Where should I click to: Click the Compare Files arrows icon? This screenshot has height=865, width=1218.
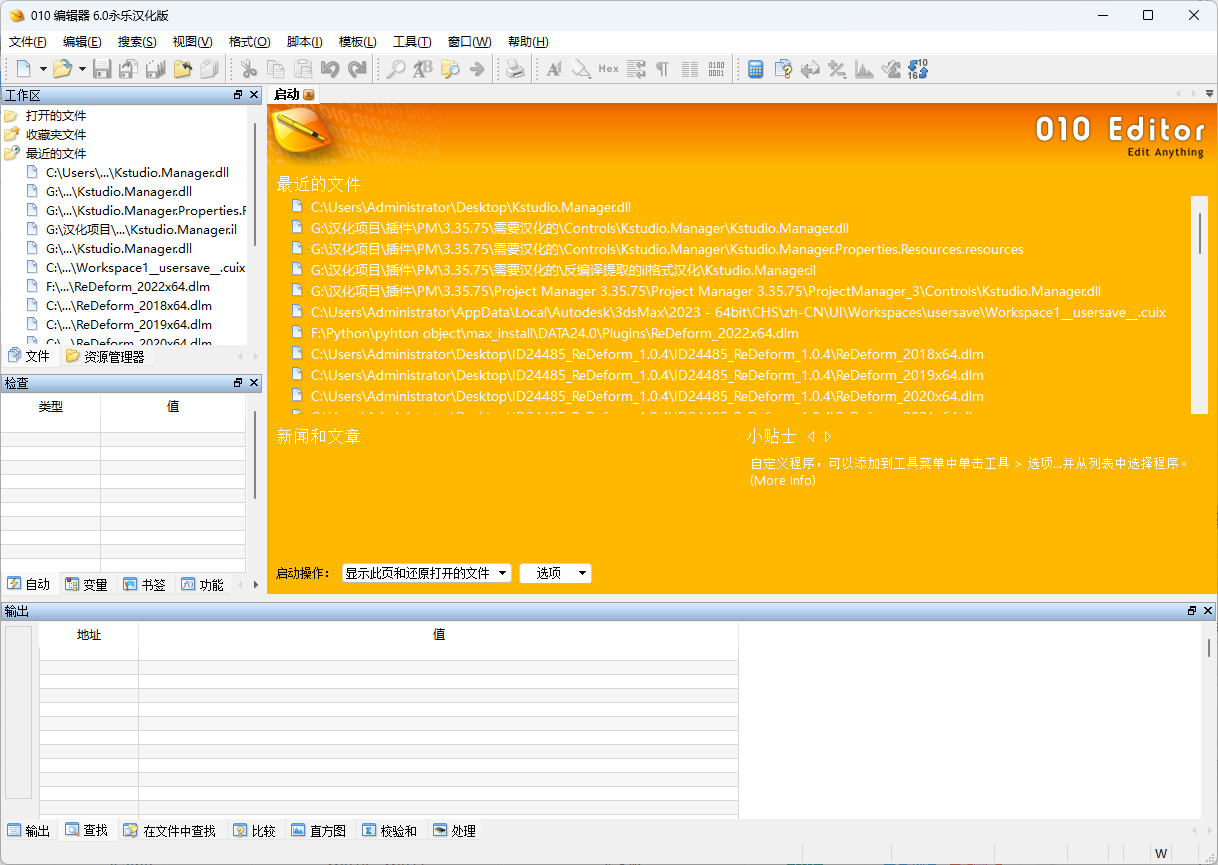click(810, 69)
